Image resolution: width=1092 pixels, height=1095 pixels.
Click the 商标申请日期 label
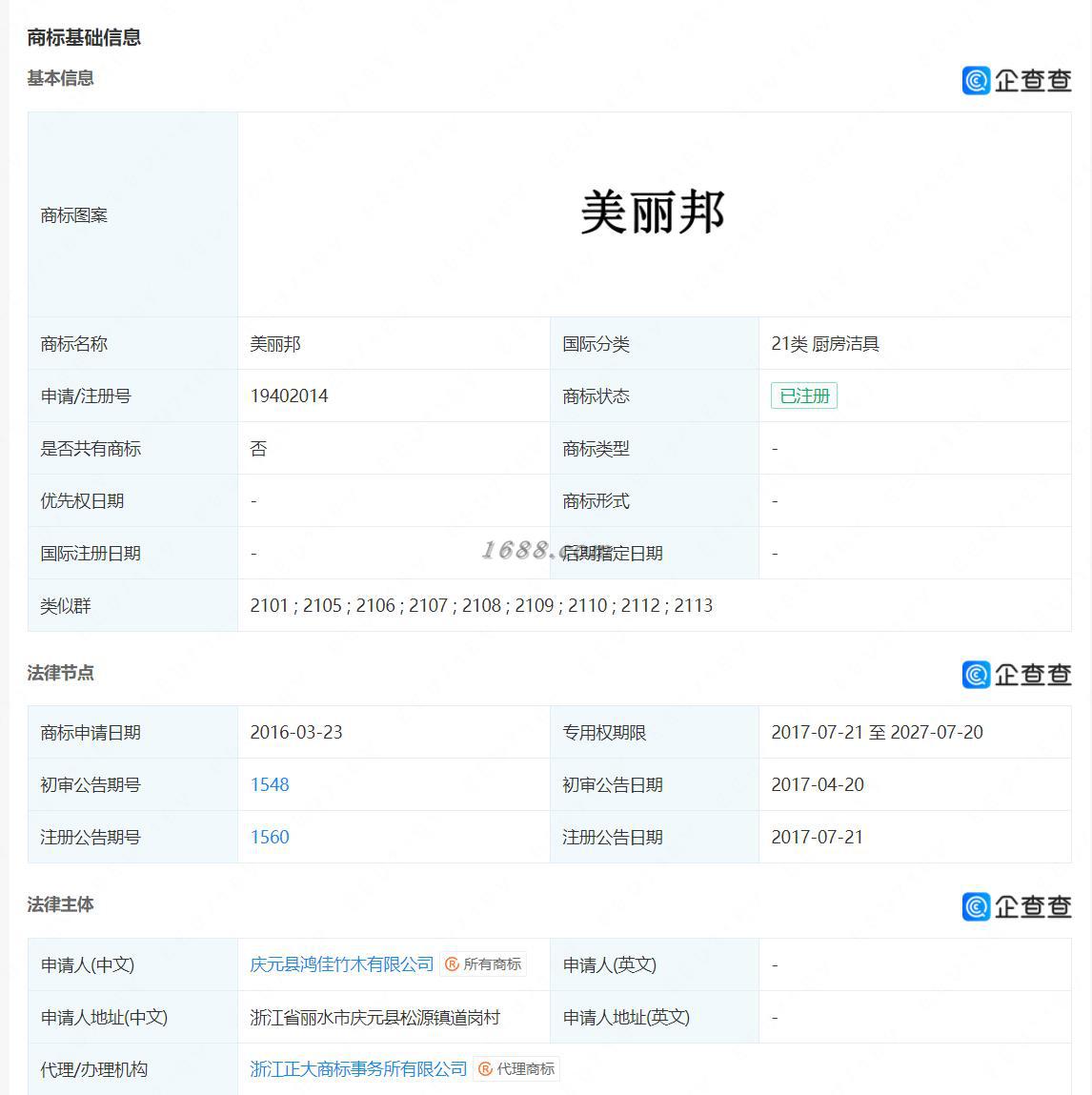91,733
